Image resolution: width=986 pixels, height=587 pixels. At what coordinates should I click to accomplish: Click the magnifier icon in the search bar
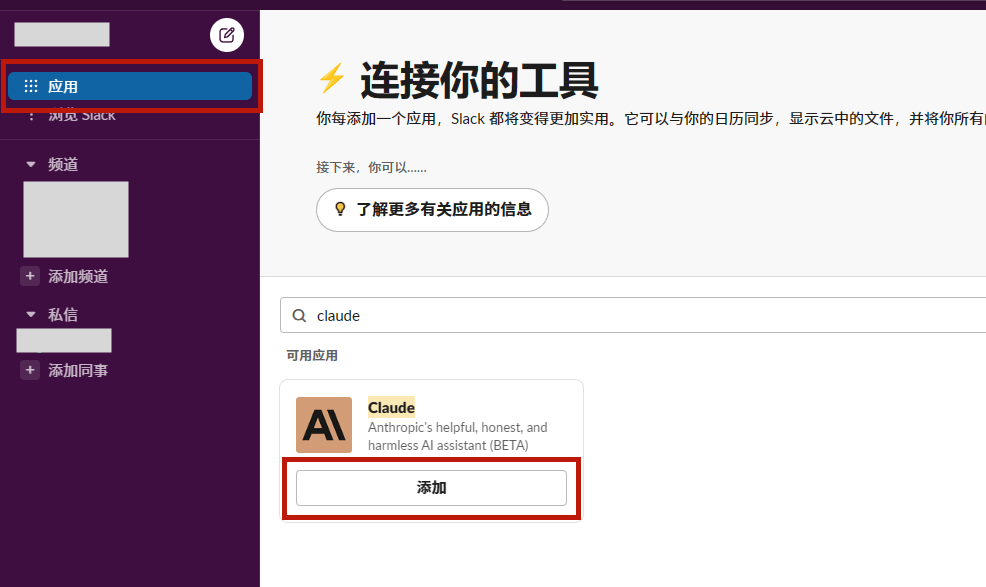[299, 315]
